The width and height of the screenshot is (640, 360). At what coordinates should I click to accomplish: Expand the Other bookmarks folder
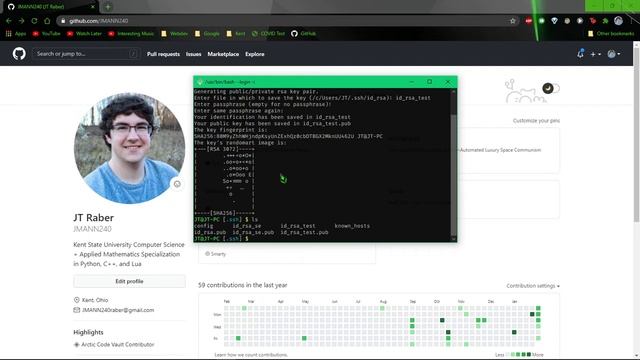(611, 33)
